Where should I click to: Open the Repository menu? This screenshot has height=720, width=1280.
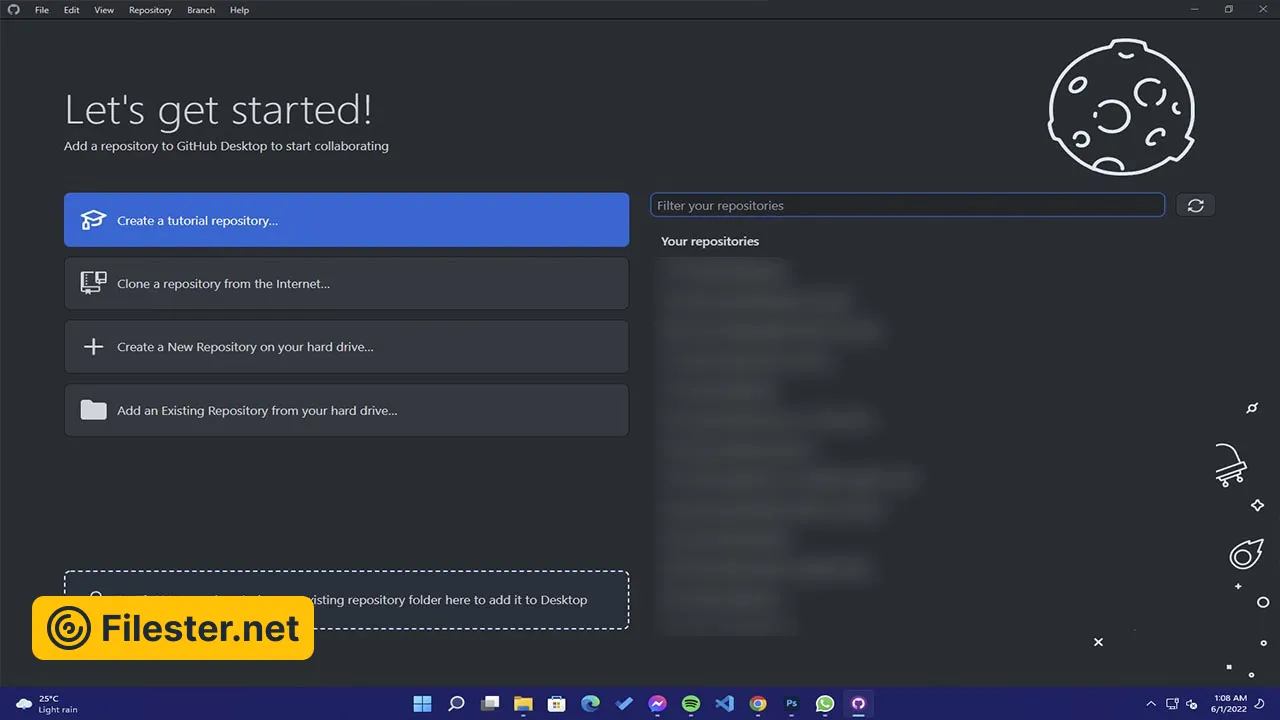[x=150, y=10]
